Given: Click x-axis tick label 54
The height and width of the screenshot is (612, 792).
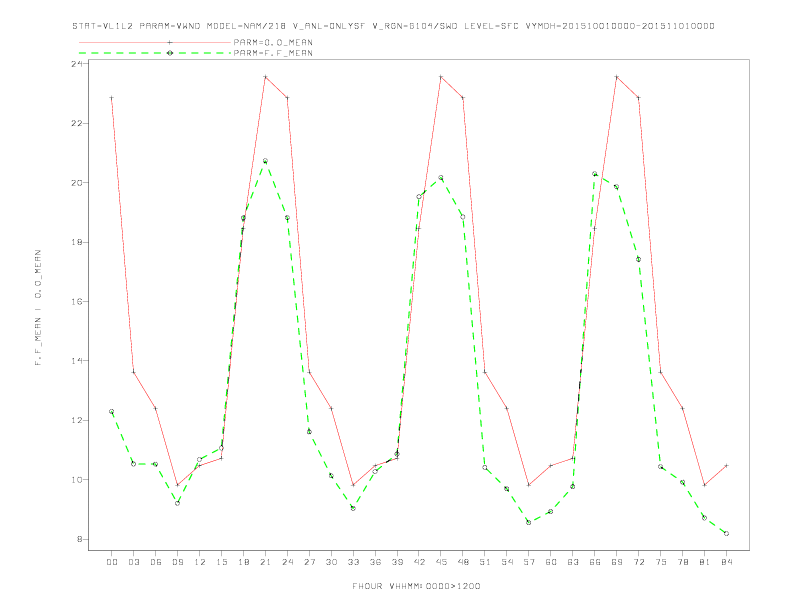Looking at the screenshot, I should tap(507, 562).
